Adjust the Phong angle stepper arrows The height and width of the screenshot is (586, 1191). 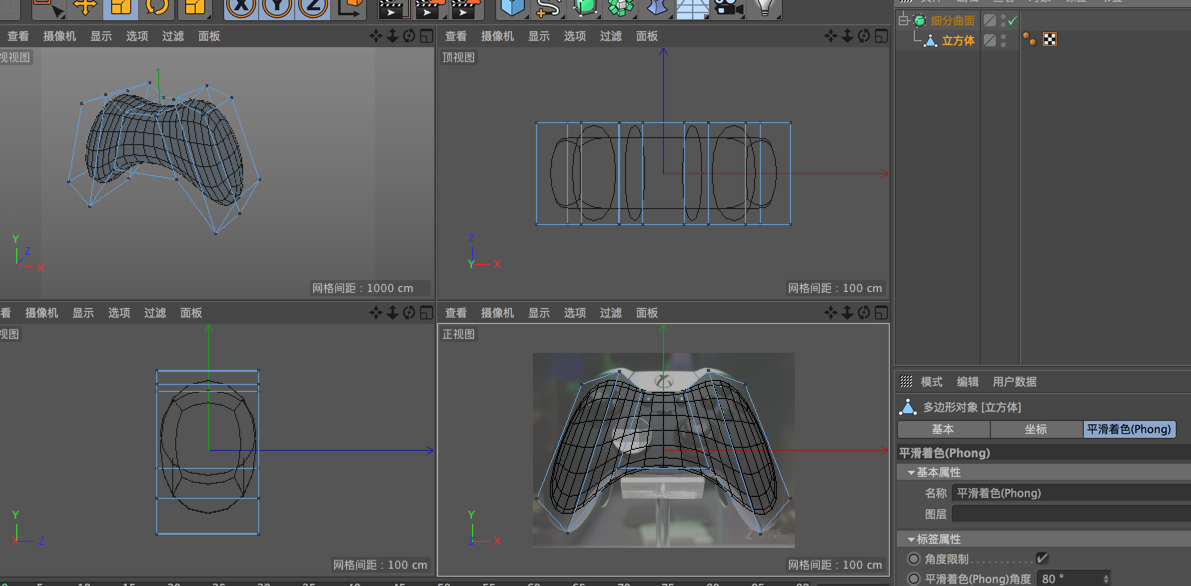tap(1107, 578)
